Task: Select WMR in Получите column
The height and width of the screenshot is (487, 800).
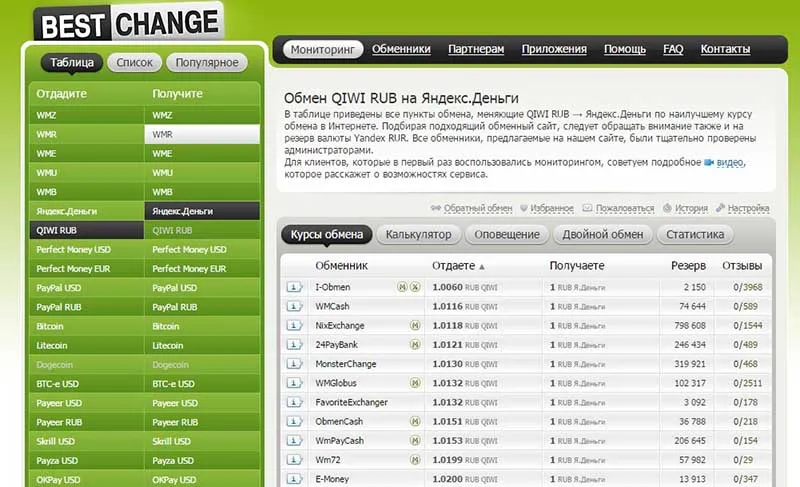Action: [202, 135]
